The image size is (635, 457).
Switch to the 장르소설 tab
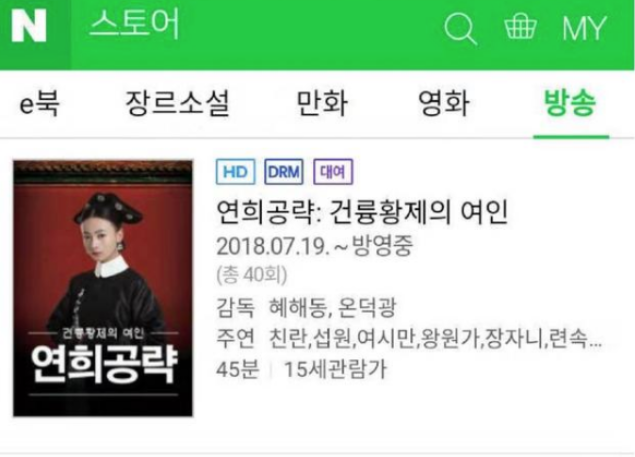[x=177, y=103]
